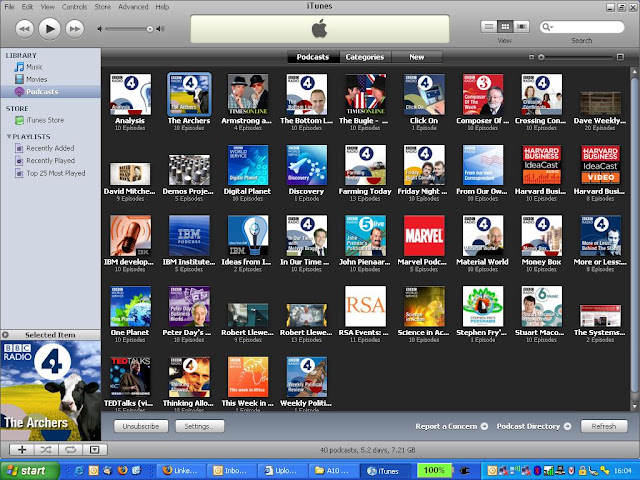Open the Controls menu

[74, 7]
